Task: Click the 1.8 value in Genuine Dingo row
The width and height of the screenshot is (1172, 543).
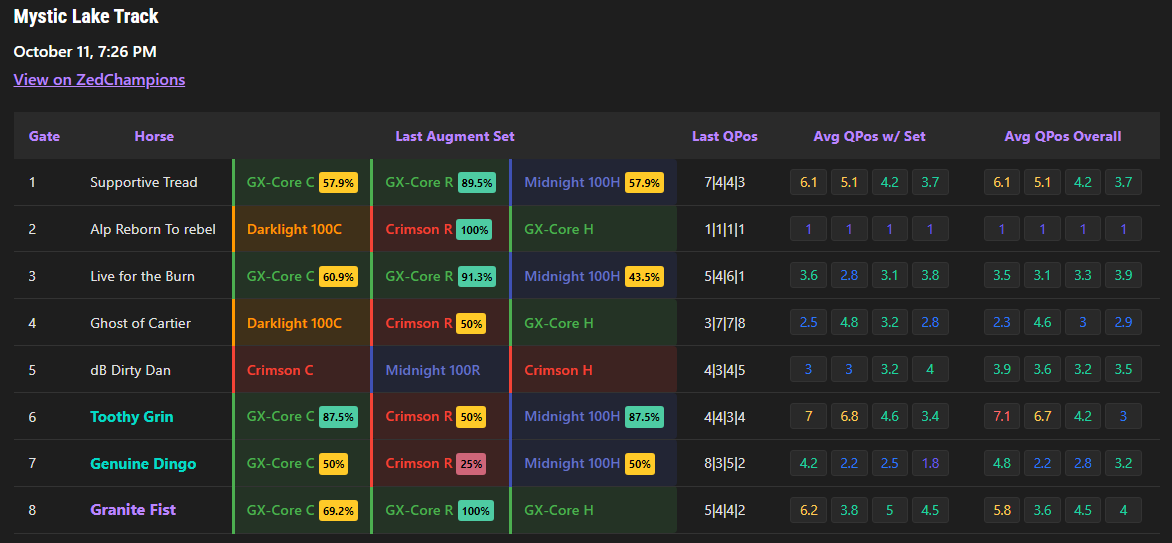Action: pyautogui.click(x=931, y=463)
